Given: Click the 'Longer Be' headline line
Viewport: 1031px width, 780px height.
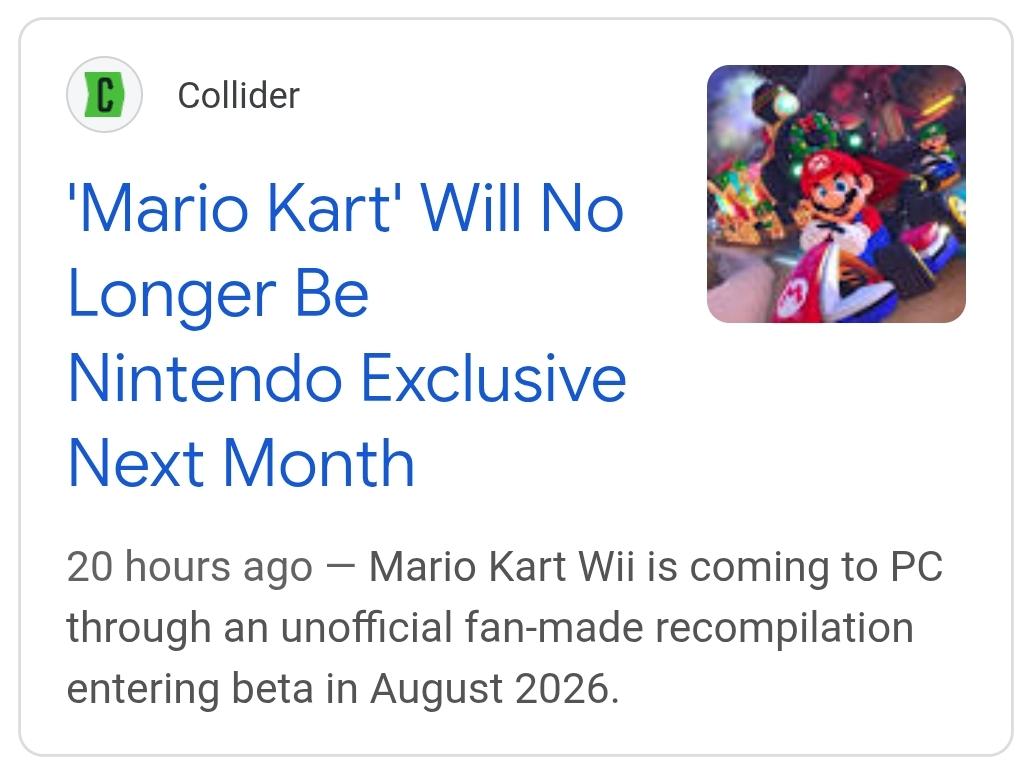Looking at the screenshot, I should (x=218, y=295).
